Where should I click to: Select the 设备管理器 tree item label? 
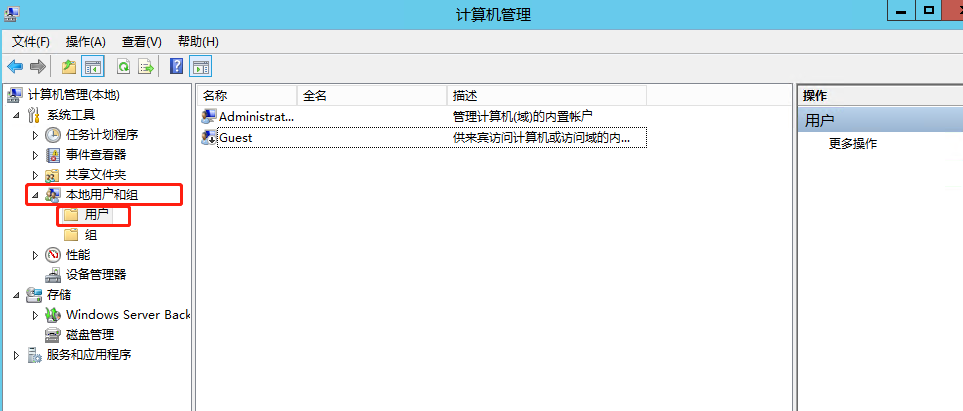point(96,275)
